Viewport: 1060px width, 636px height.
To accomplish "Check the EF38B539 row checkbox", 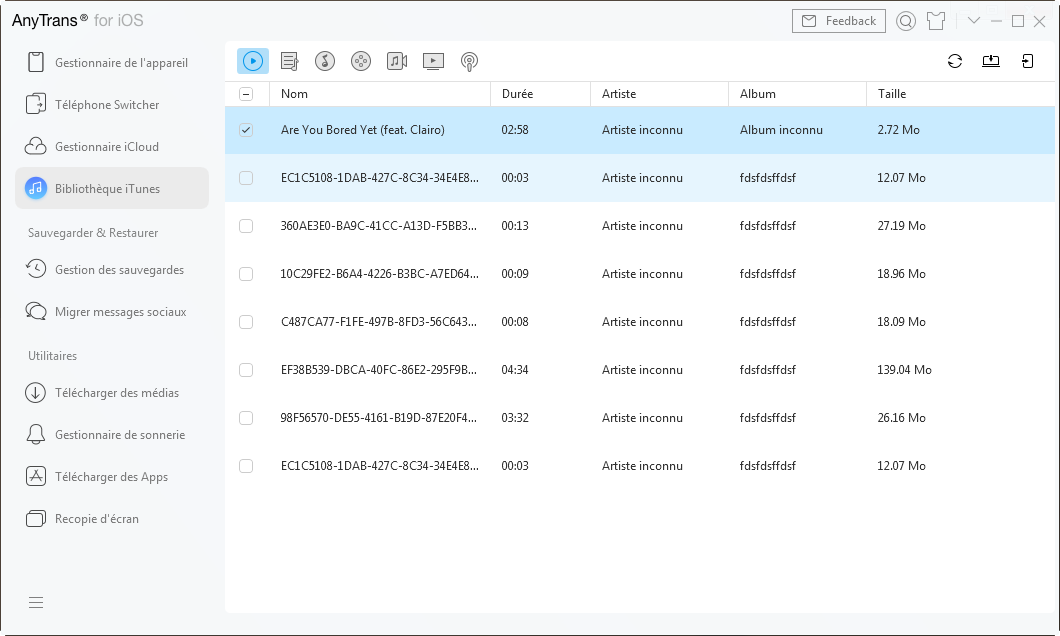I will [246, 370].
